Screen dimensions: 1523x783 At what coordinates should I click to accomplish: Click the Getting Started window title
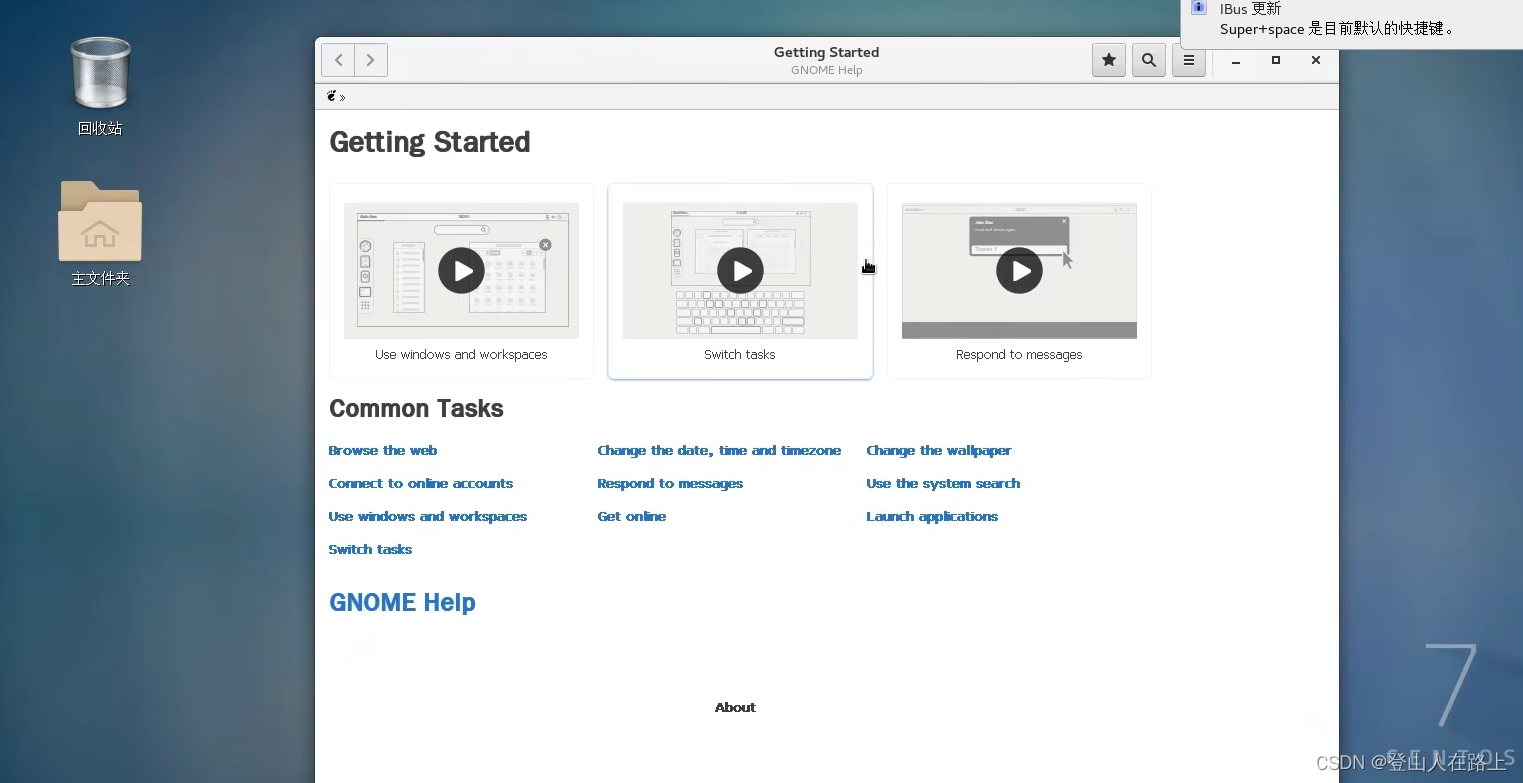(x=827, y=52)
